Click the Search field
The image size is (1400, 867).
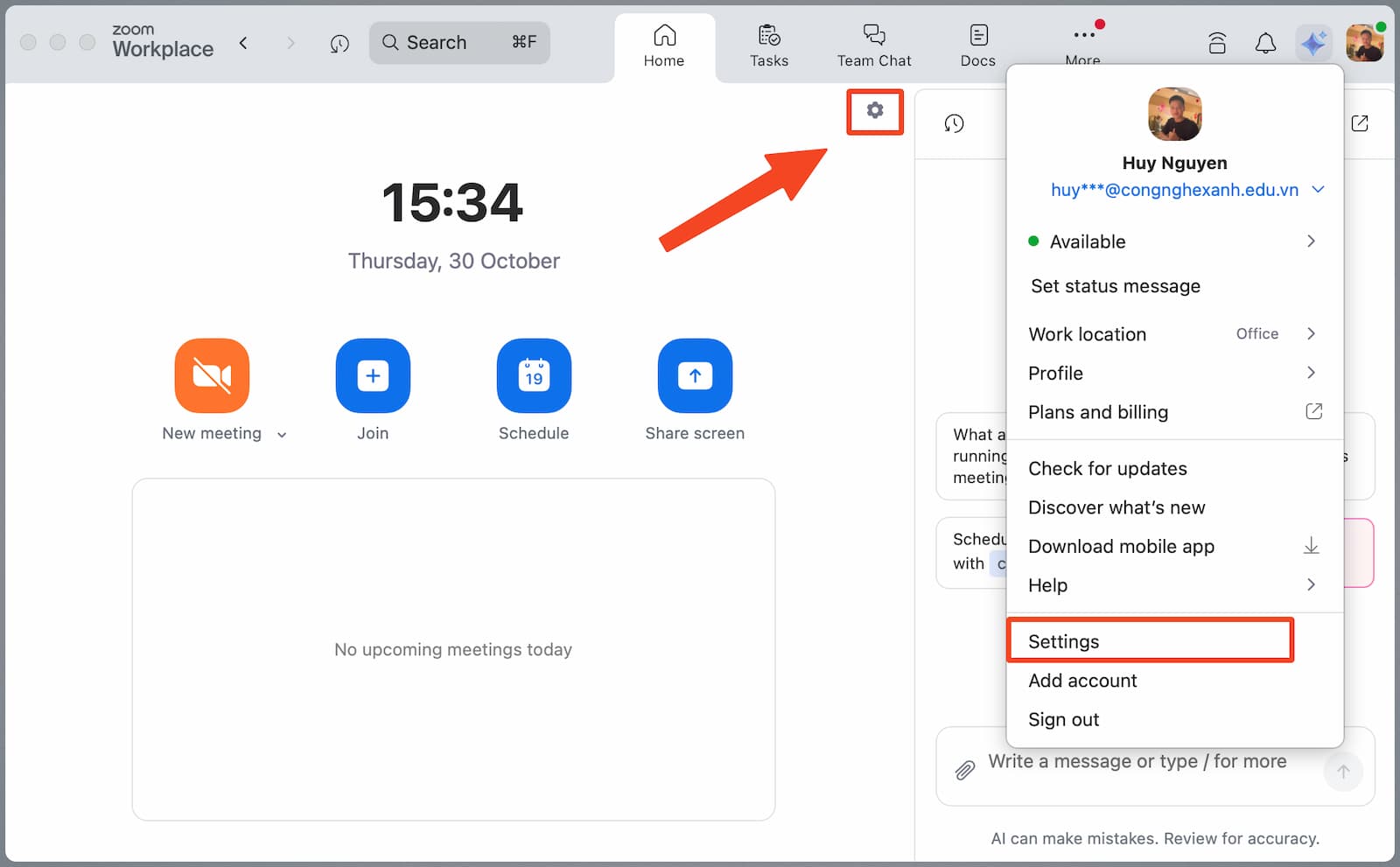(x=458, y=43)
